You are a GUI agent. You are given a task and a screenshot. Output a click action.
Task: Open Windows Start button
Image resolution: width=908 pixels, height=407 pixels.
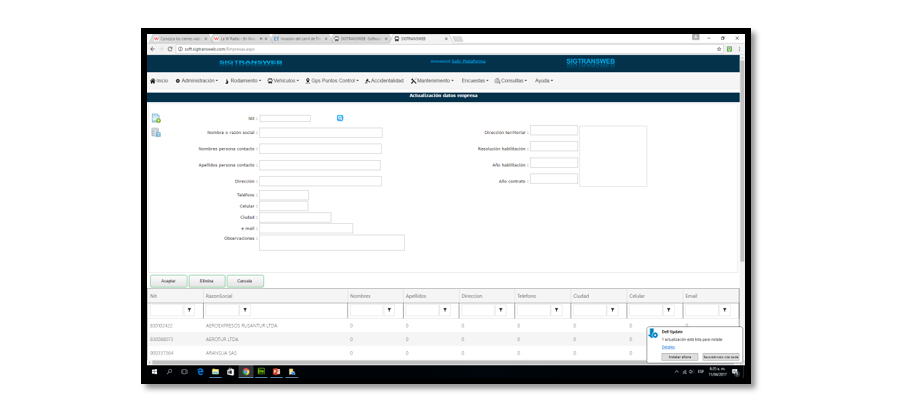[x=155, y=372]
